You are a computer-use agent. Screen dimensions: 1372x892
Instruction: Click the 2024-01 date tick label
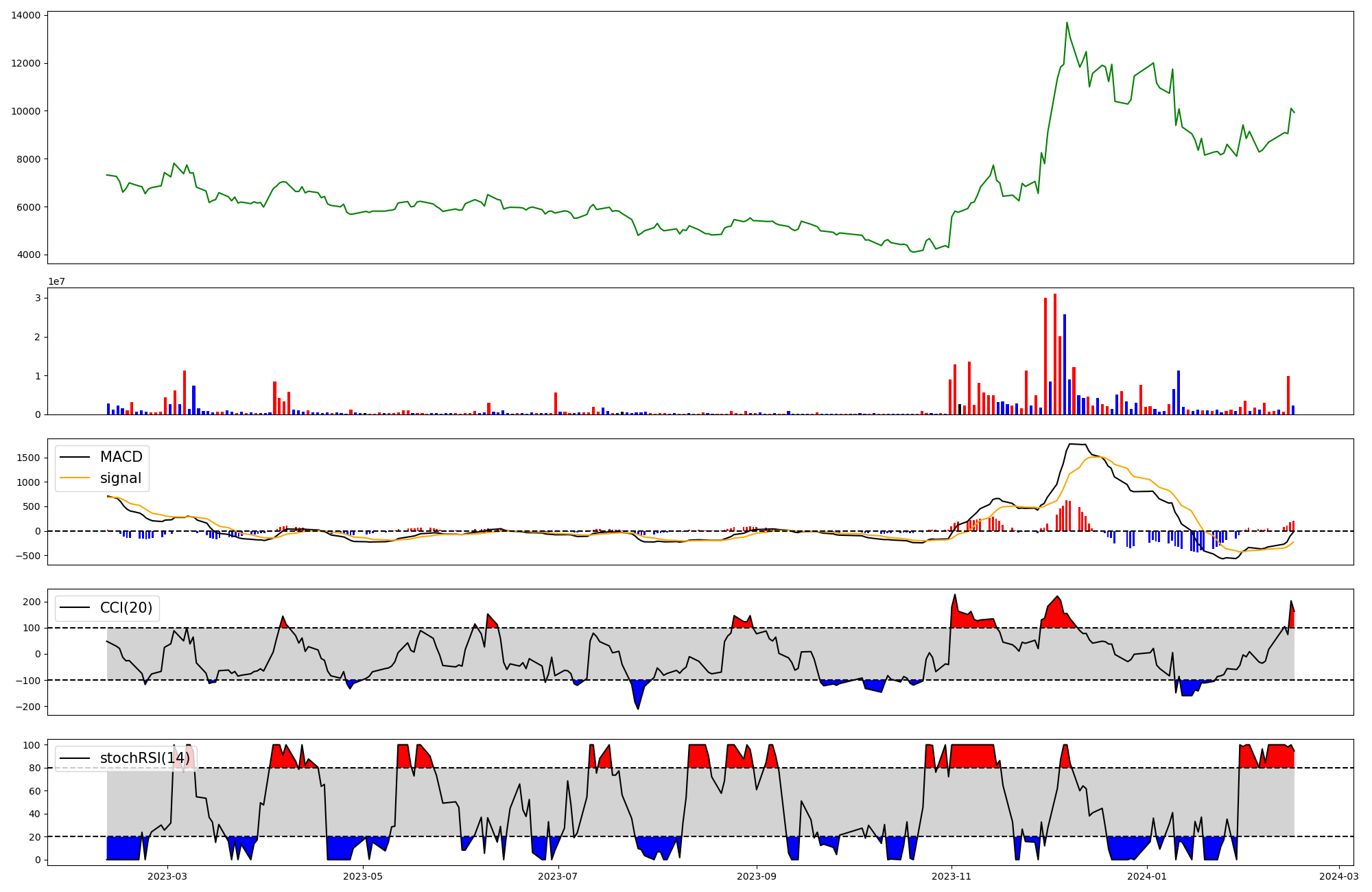click(1146, 876)
